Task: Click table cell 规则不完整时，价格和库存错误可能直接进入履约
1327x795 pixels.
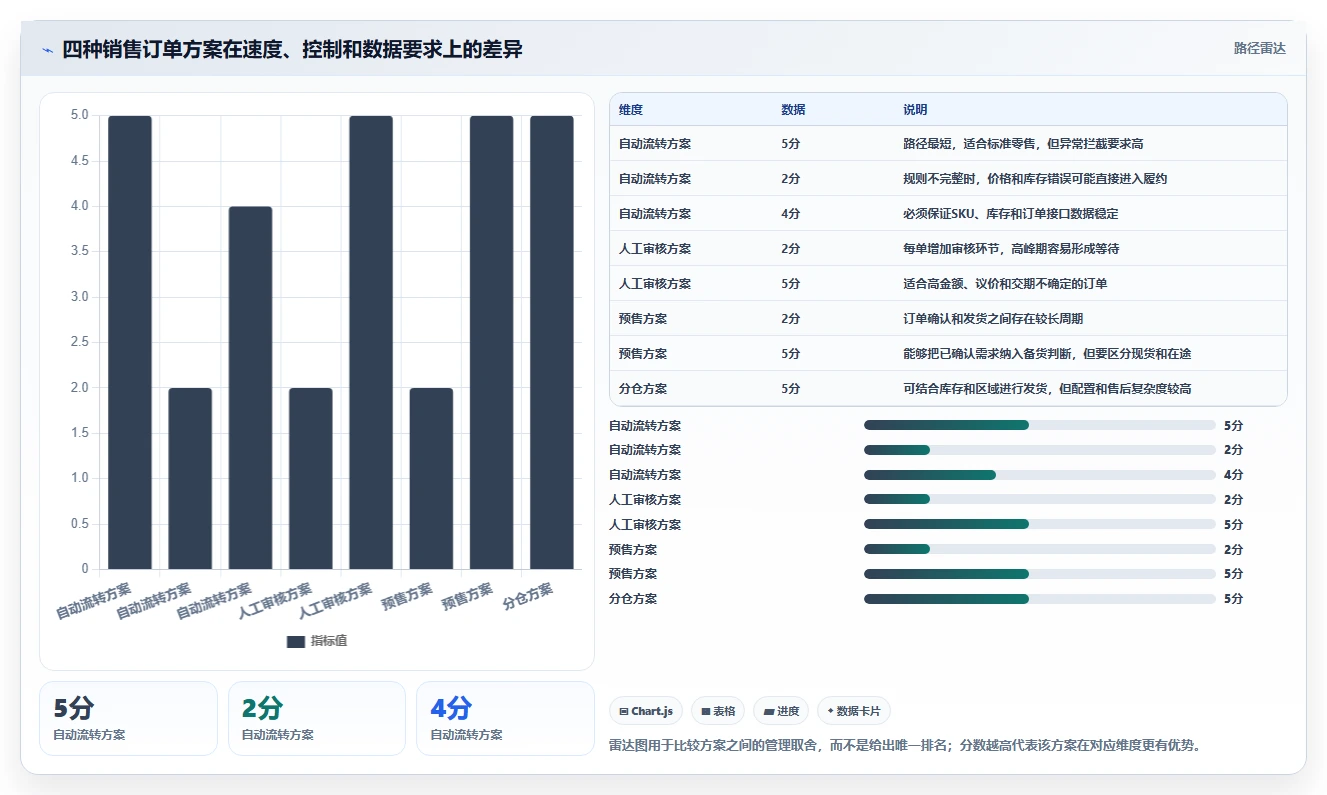Action: pos(1035,179)
